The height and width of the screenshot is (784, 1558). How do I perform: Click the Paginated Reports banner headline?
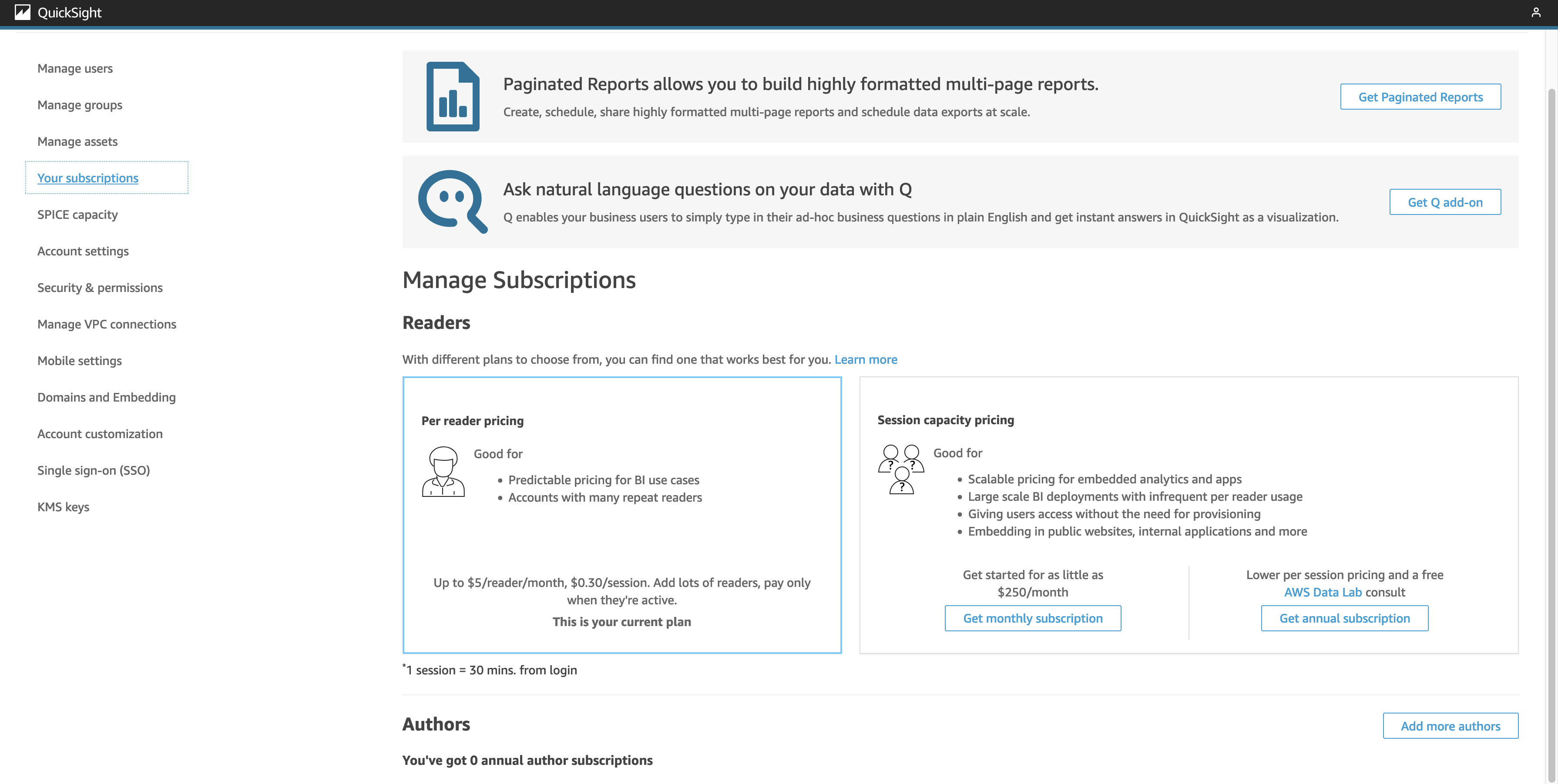point(801,84)
